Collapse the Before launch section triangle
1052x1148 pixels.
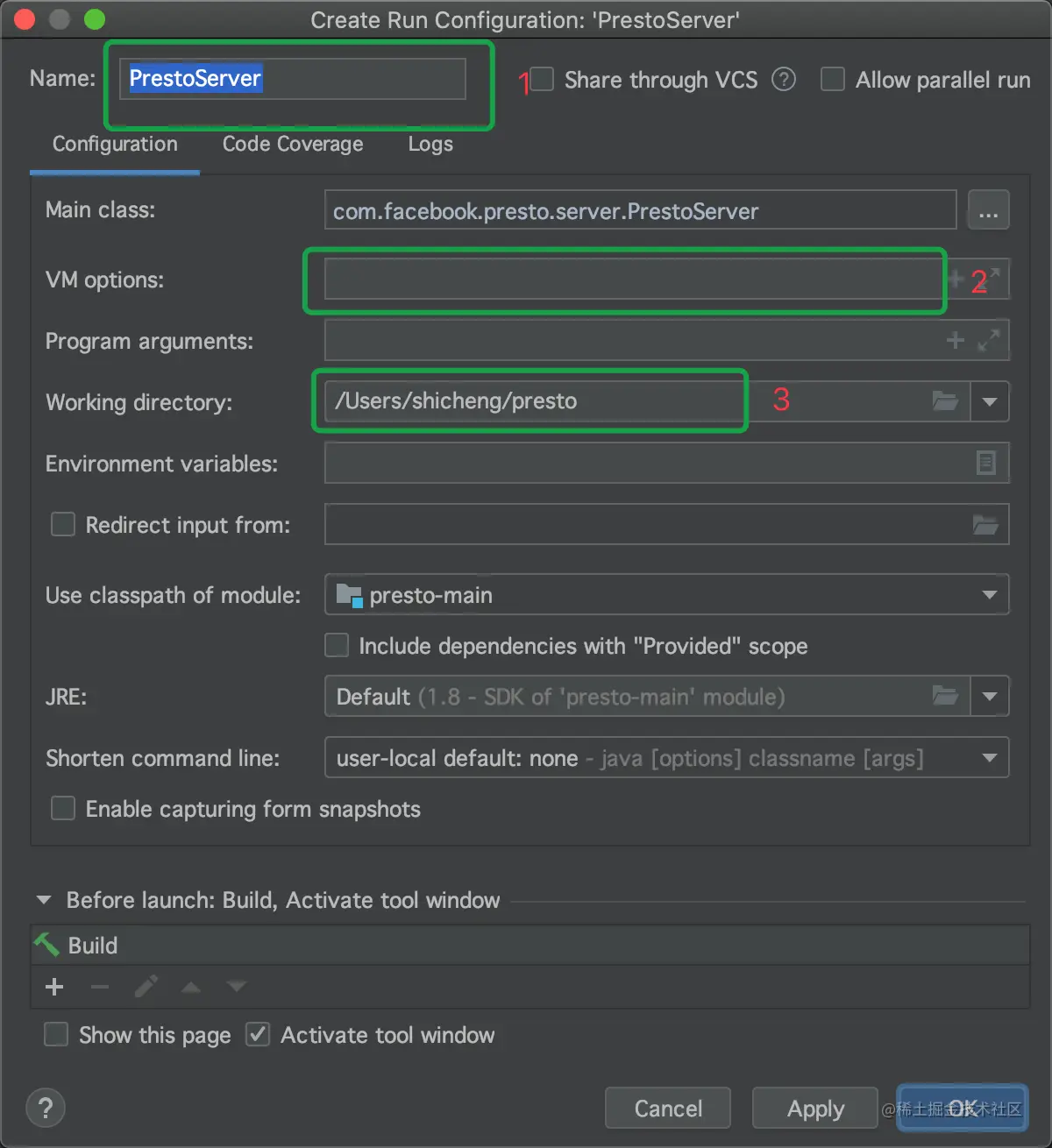[x=44, y=900]
